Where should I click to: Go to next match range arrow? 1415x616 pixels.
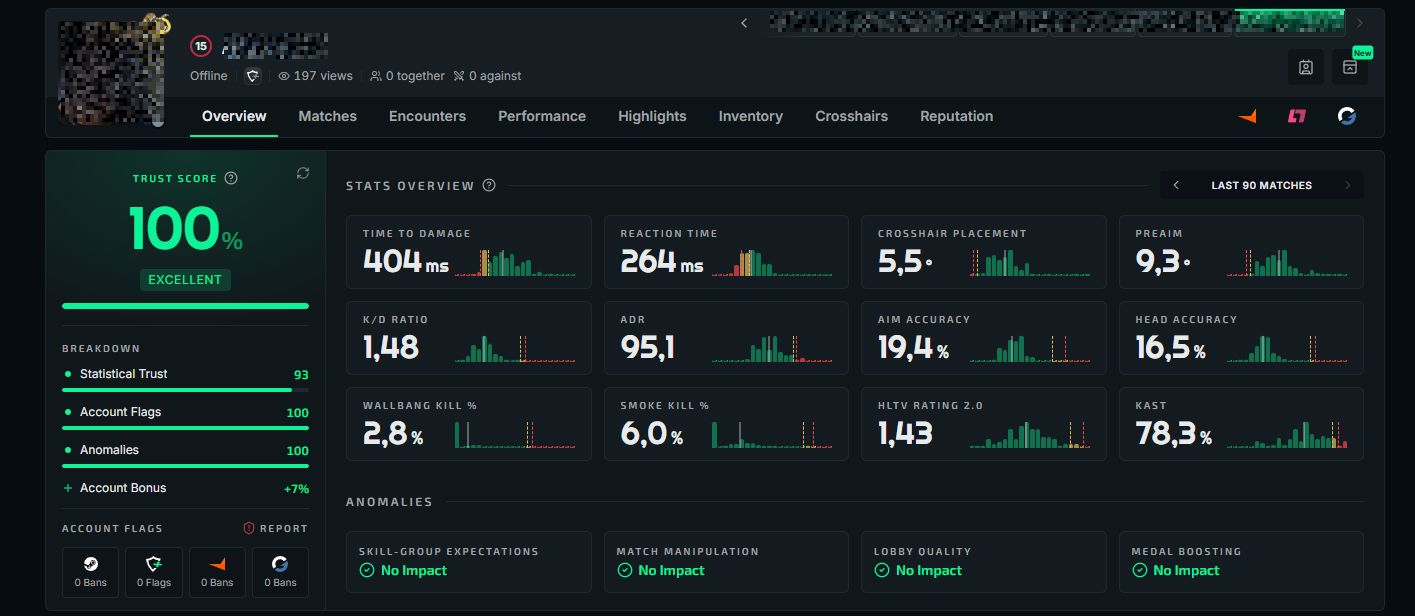[x=1348, y=185]
